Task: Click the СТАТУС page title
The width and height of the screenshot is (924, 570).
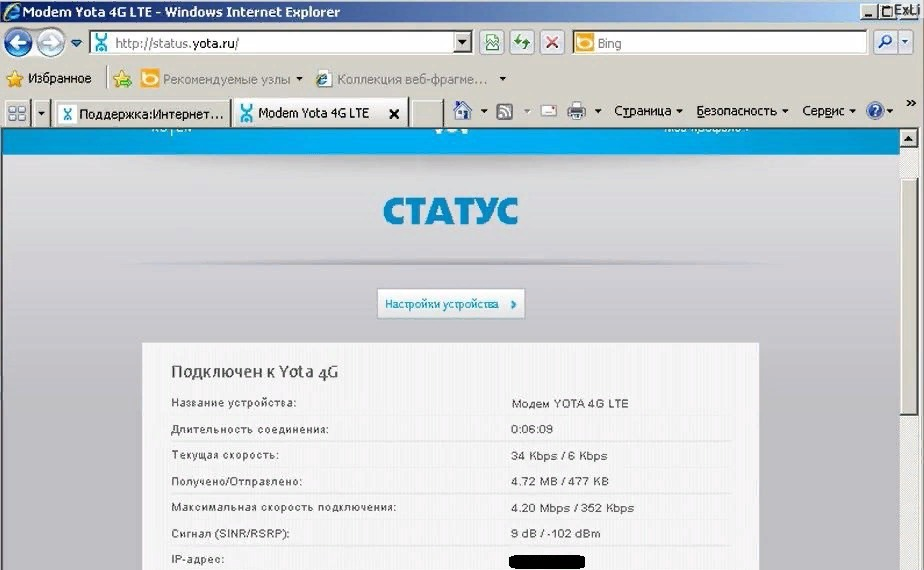Action: click(450, 211)
